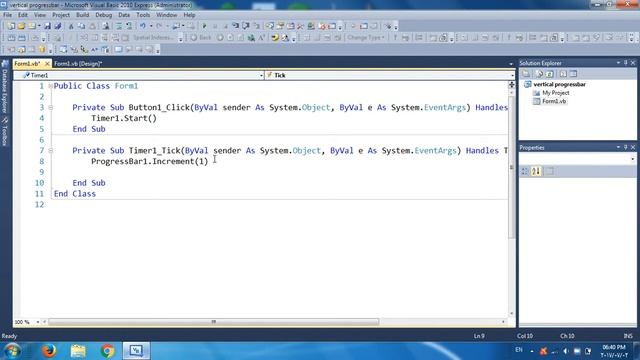
Task: Click the Comment out selected lines icon
Action: tap(118, 26)
